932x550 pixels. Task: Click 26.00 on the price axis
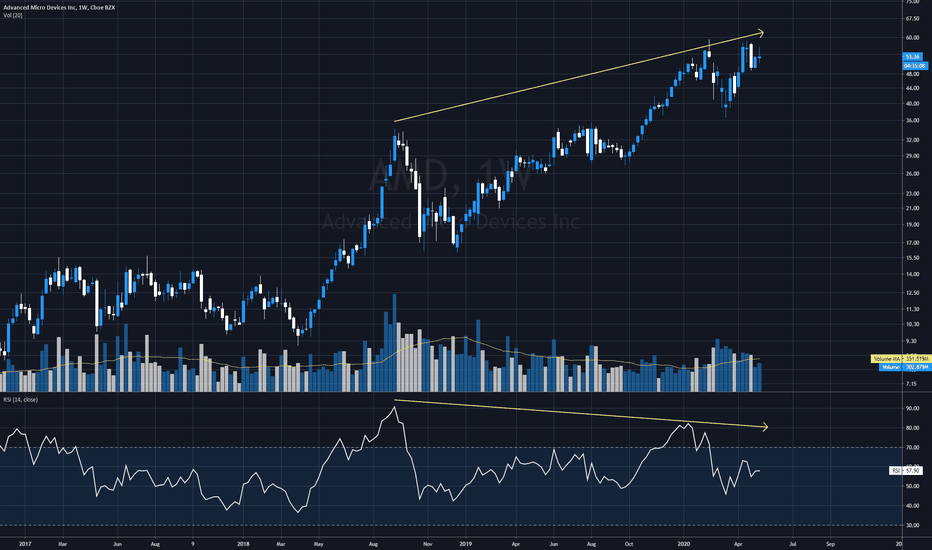[x=912, y=174]
